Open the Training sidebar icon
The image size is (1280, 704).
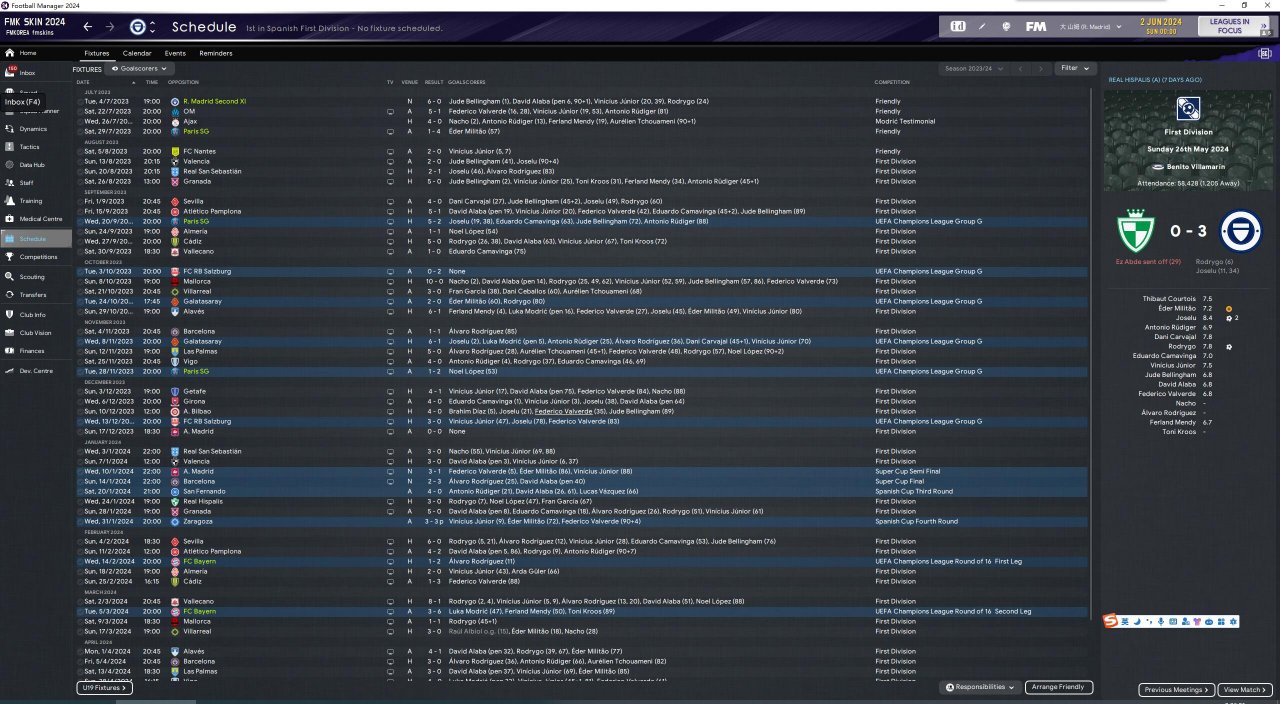10,201
